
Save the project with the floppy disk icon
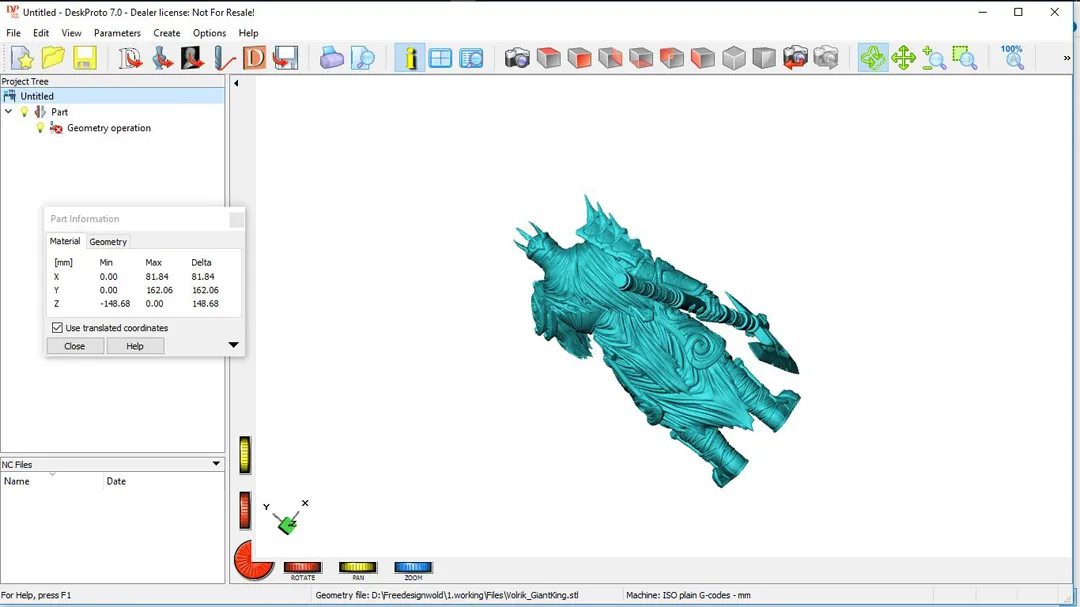click(85, 59)
